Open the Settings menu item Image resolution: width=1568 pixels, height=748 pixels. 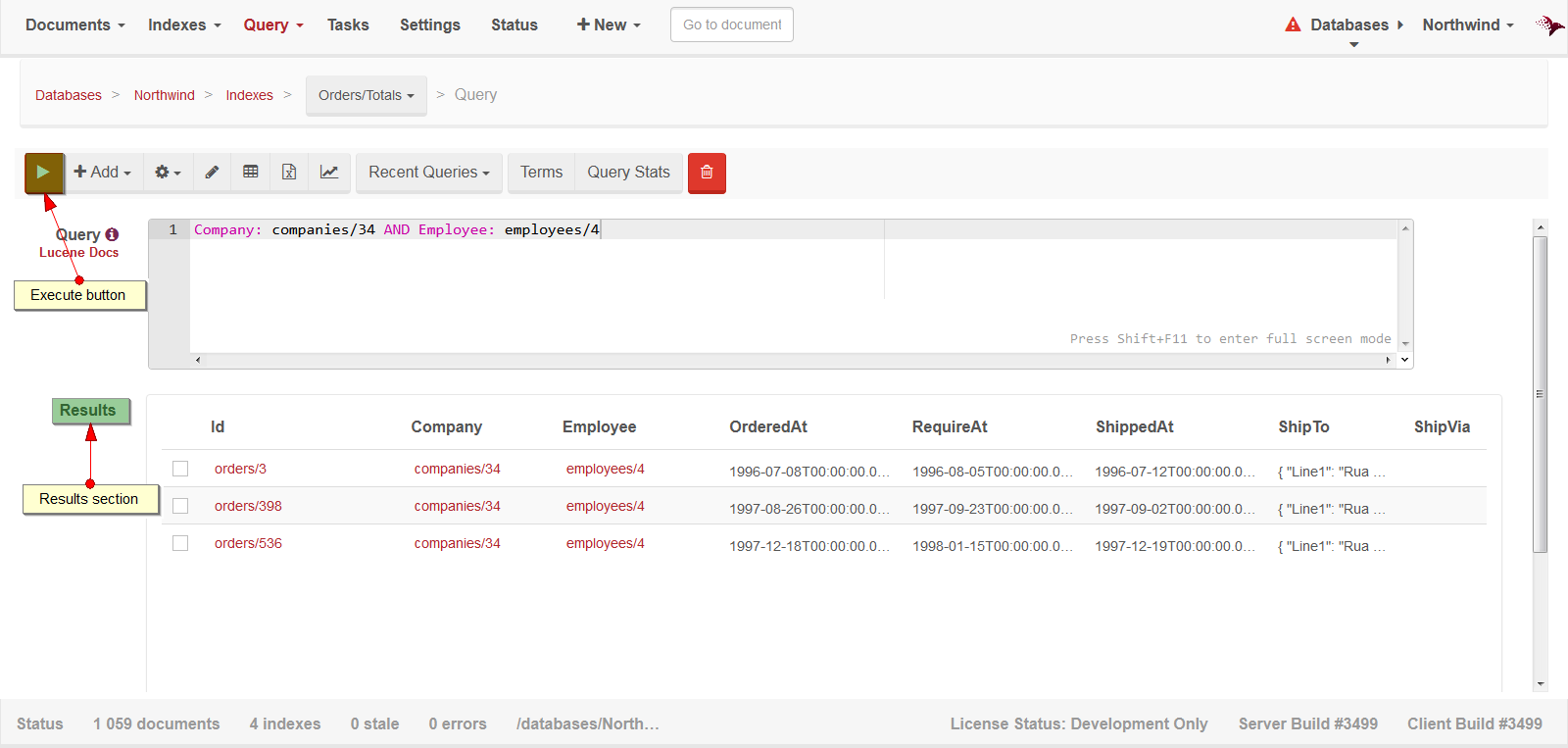(x=430, y=25)
